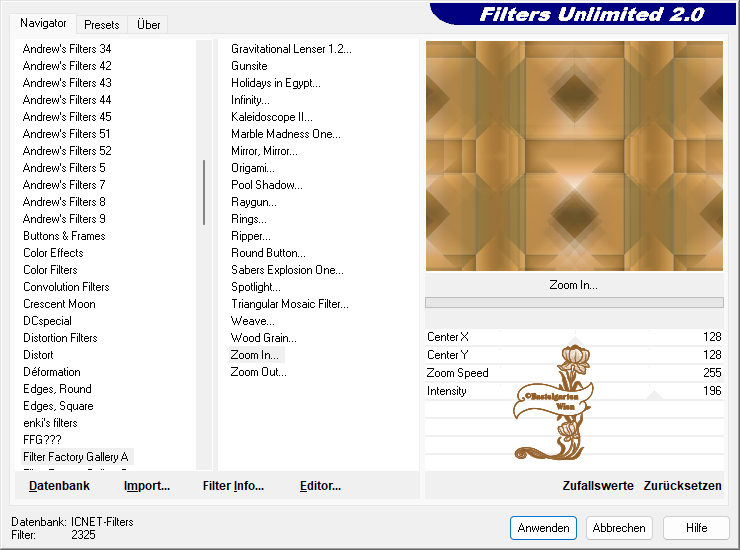740x550 pixels.
Task: Choose Infinity... filter
Action: click(x=250, y=100)
